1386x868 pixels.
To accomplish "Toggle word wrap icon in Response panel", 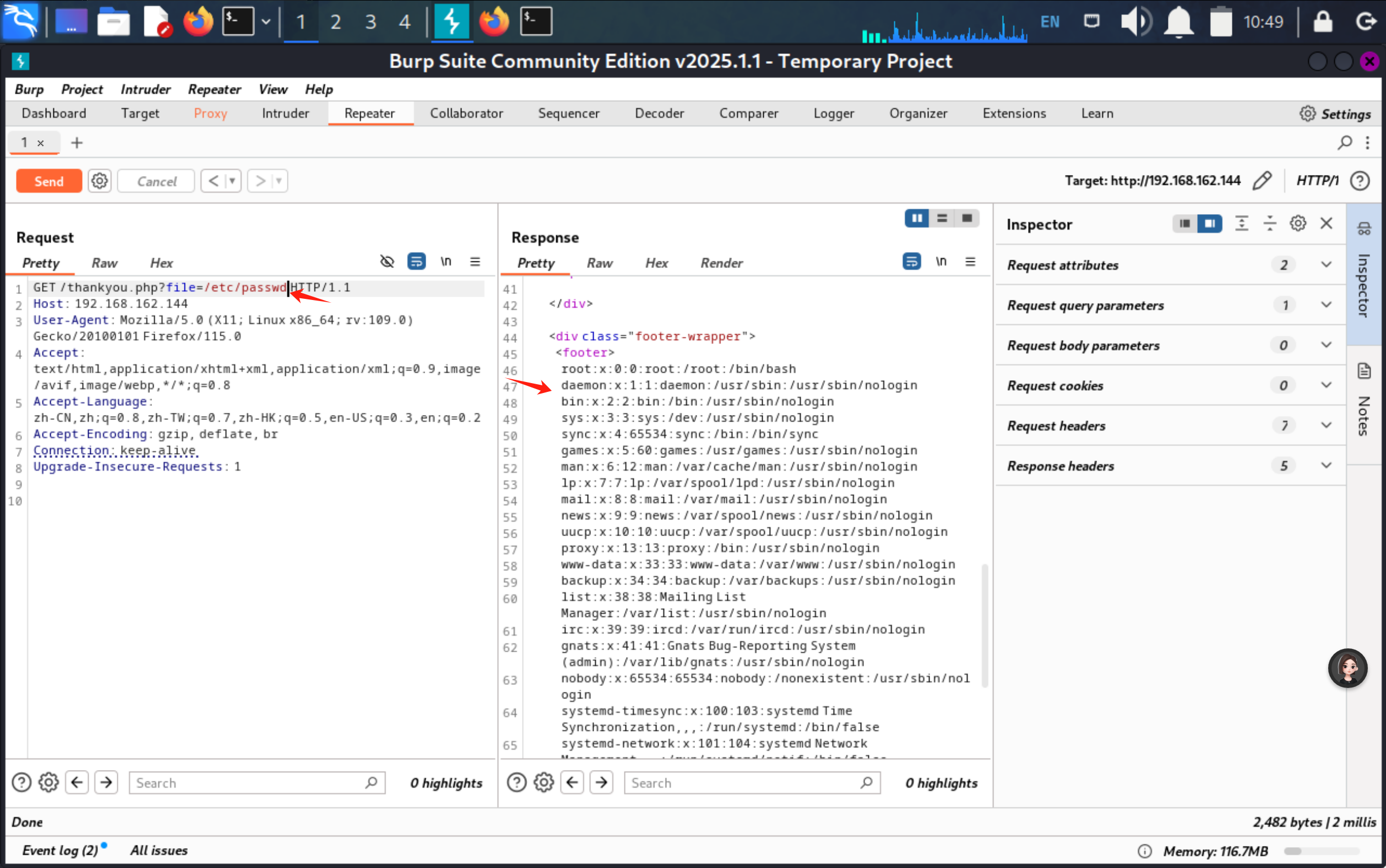I will tap(911, 262).
